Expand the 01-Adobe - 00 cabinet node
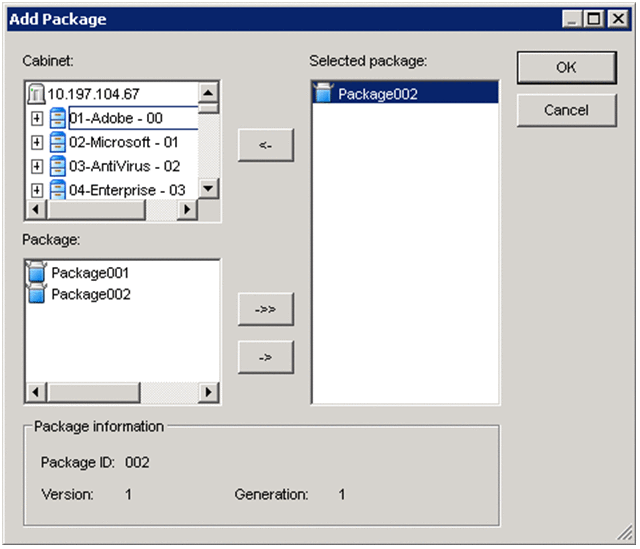Viewport: 640px width, 549px height. 37,118
